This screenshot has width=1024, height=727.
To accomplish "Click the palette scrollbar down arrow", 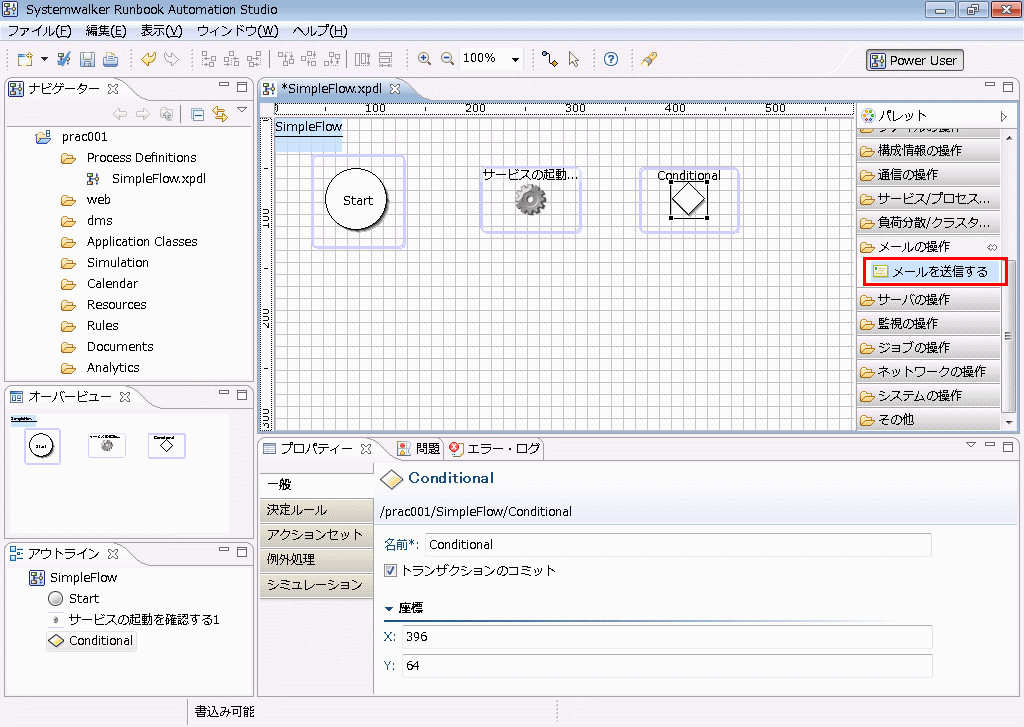I will 1010,422.
